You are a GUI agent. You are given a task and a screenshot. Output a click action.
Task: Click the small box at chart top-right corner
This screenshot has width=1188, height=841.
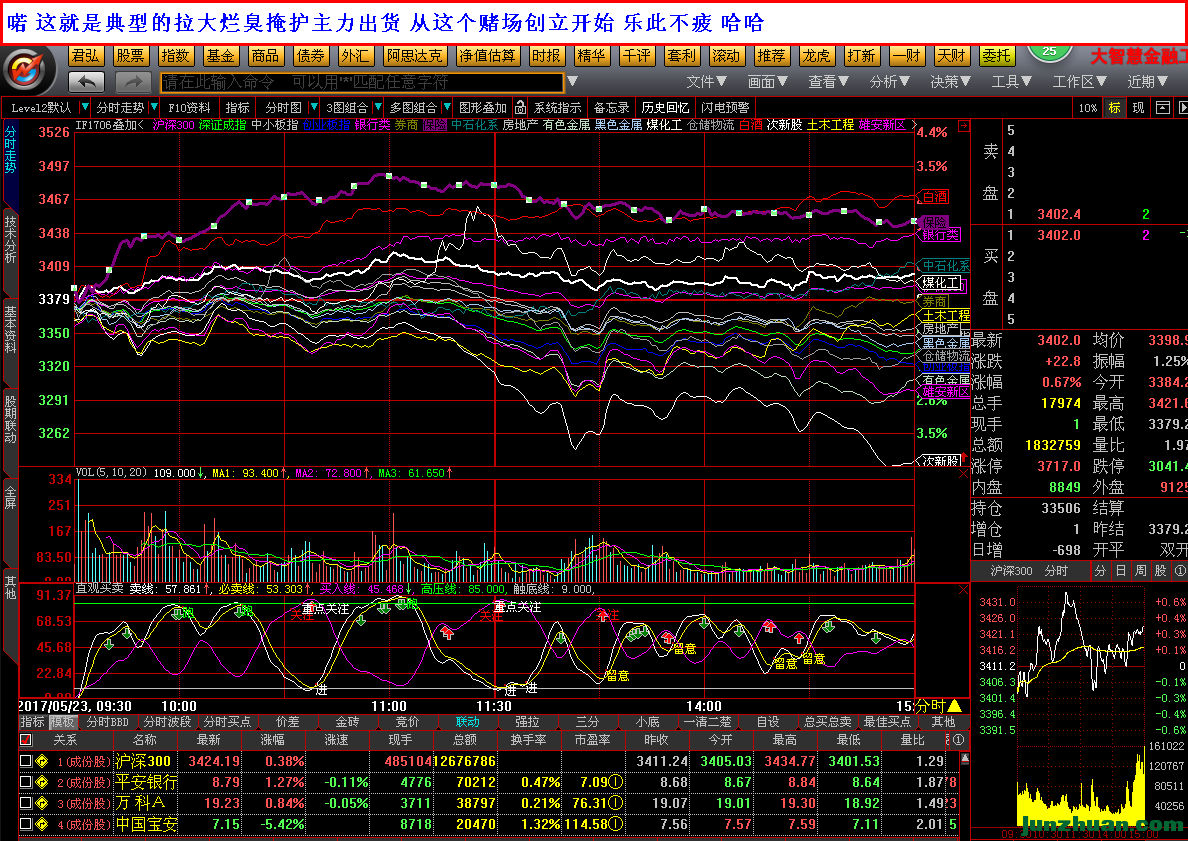964,126
